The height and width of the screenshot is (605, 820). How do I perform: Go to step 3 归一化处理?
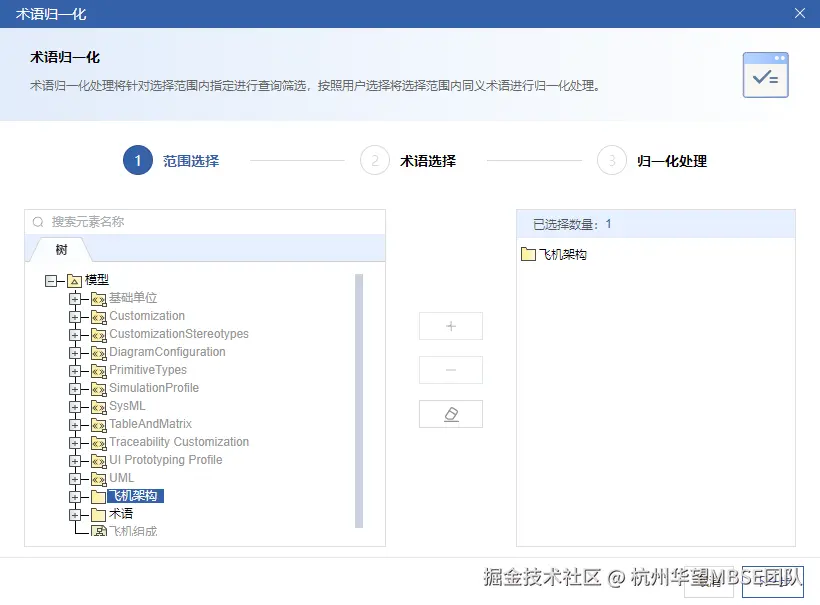coord(652,161)
